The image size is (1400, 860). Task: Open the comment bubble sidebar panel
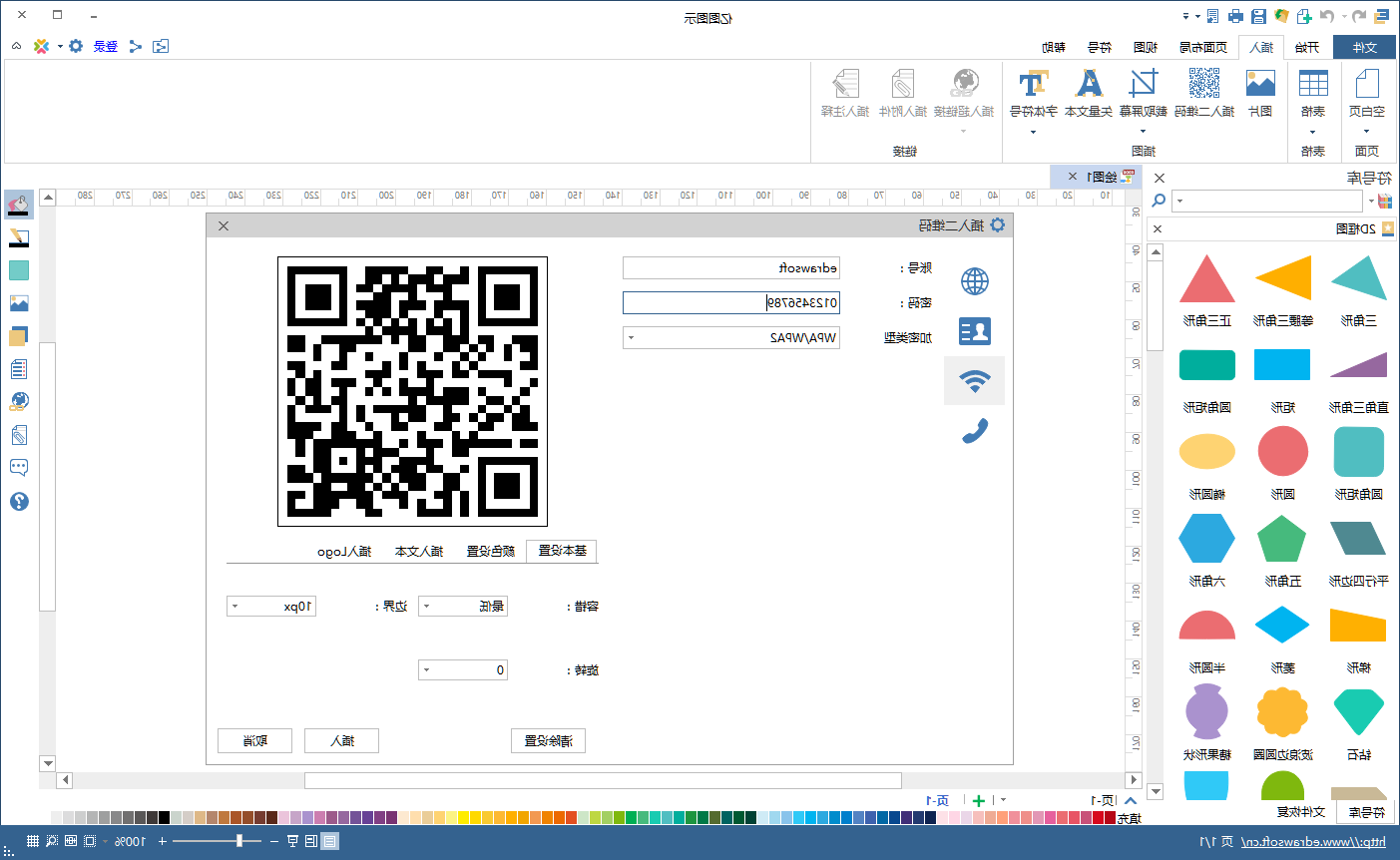tap(18, 467)
